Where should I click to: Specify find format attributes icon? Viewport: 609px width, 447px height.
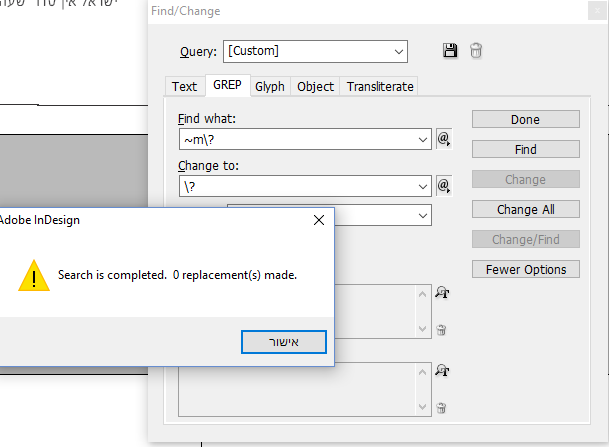click(442, 292)
